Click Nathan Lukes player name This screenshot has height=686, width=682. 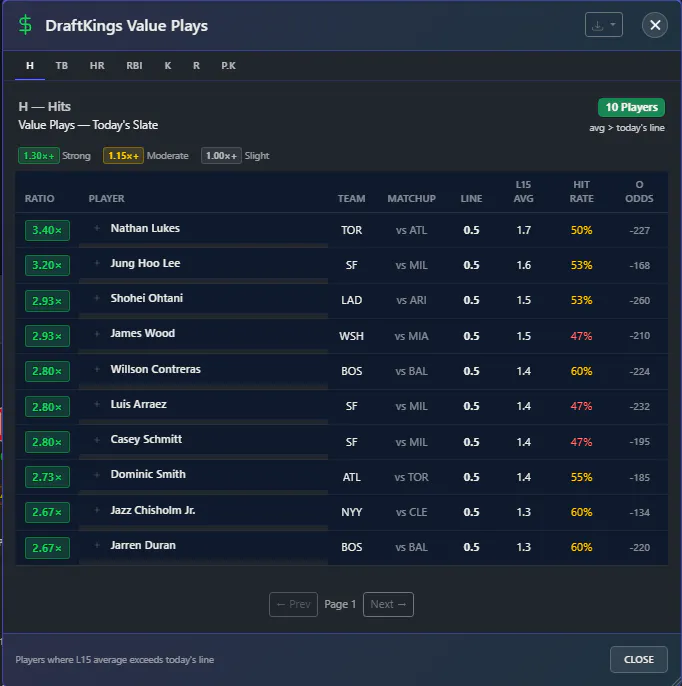point(145,228)
